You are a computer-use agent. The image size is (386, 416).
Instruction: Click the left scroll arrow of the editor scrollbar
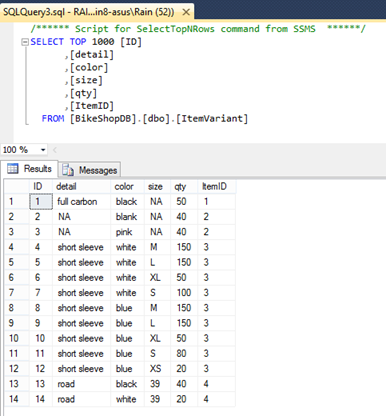[x=55, y=150]
